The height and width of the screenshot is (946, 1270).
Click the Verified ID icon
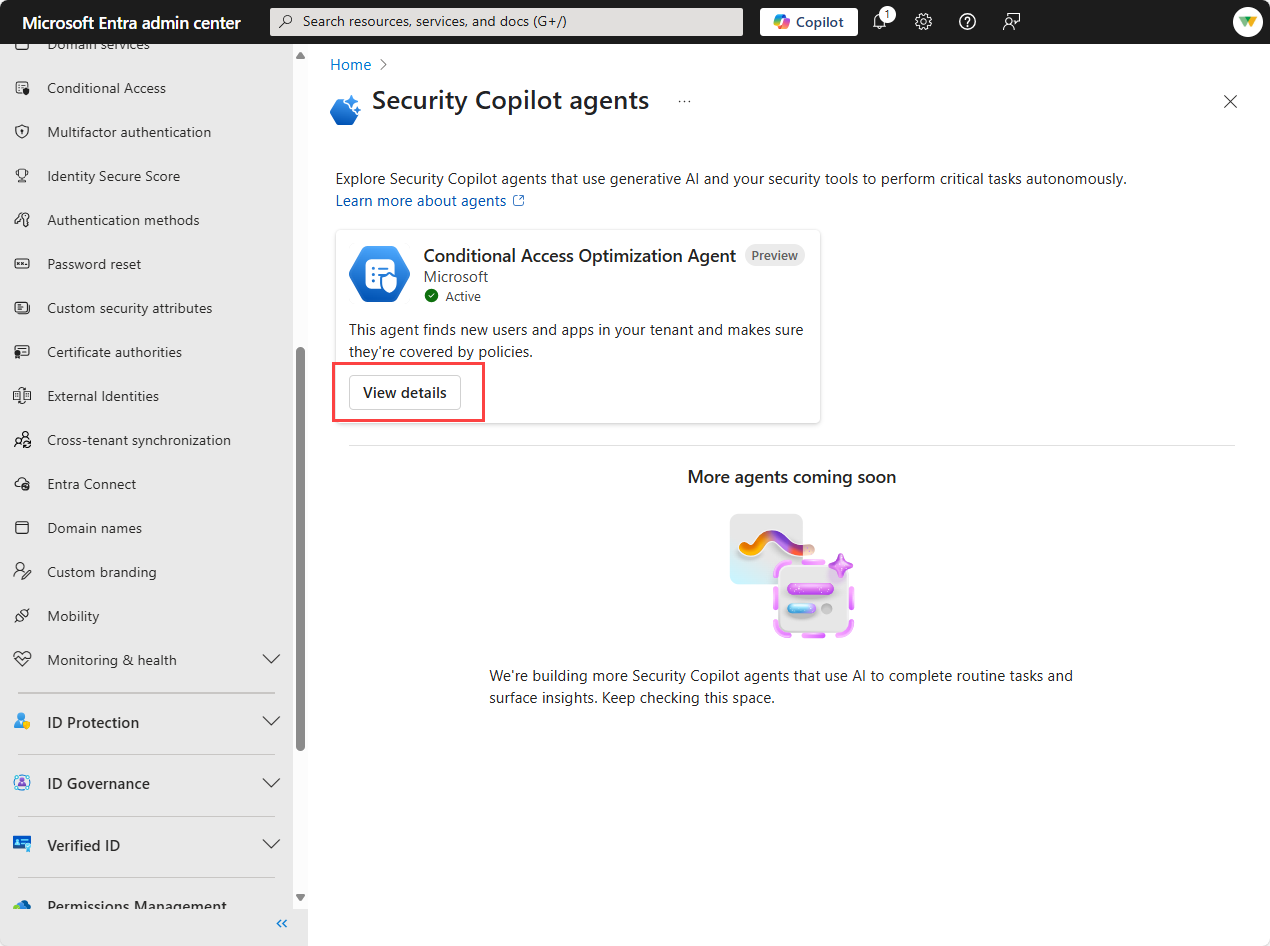pyautogui.click(x=22, y=844)
